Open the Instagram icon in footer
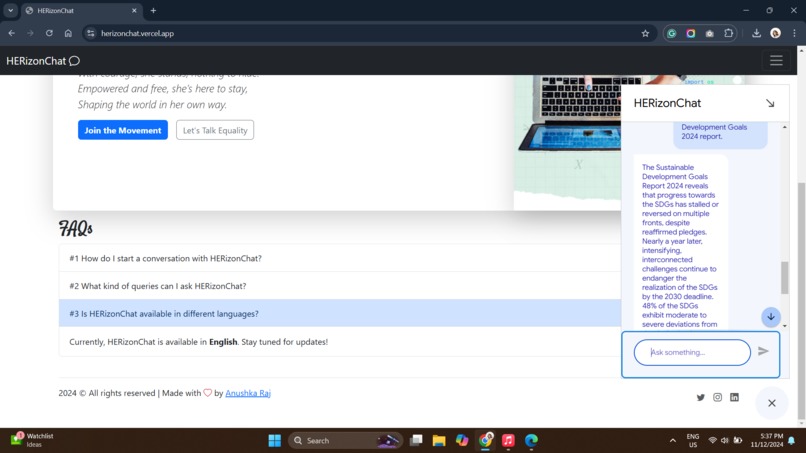 coord(718,397)
